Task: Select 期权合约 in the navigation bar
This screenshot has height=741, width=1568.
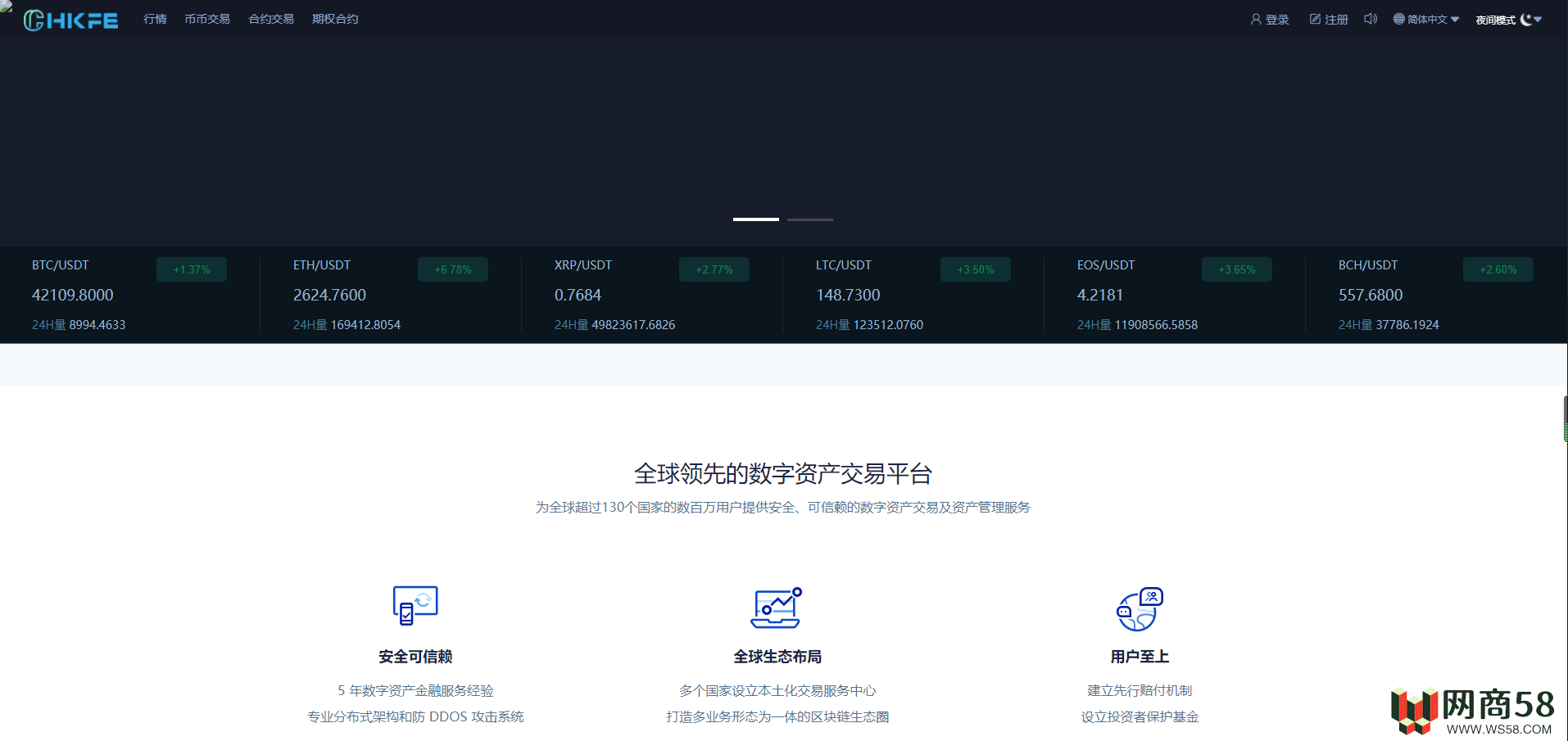Action: 335,19
